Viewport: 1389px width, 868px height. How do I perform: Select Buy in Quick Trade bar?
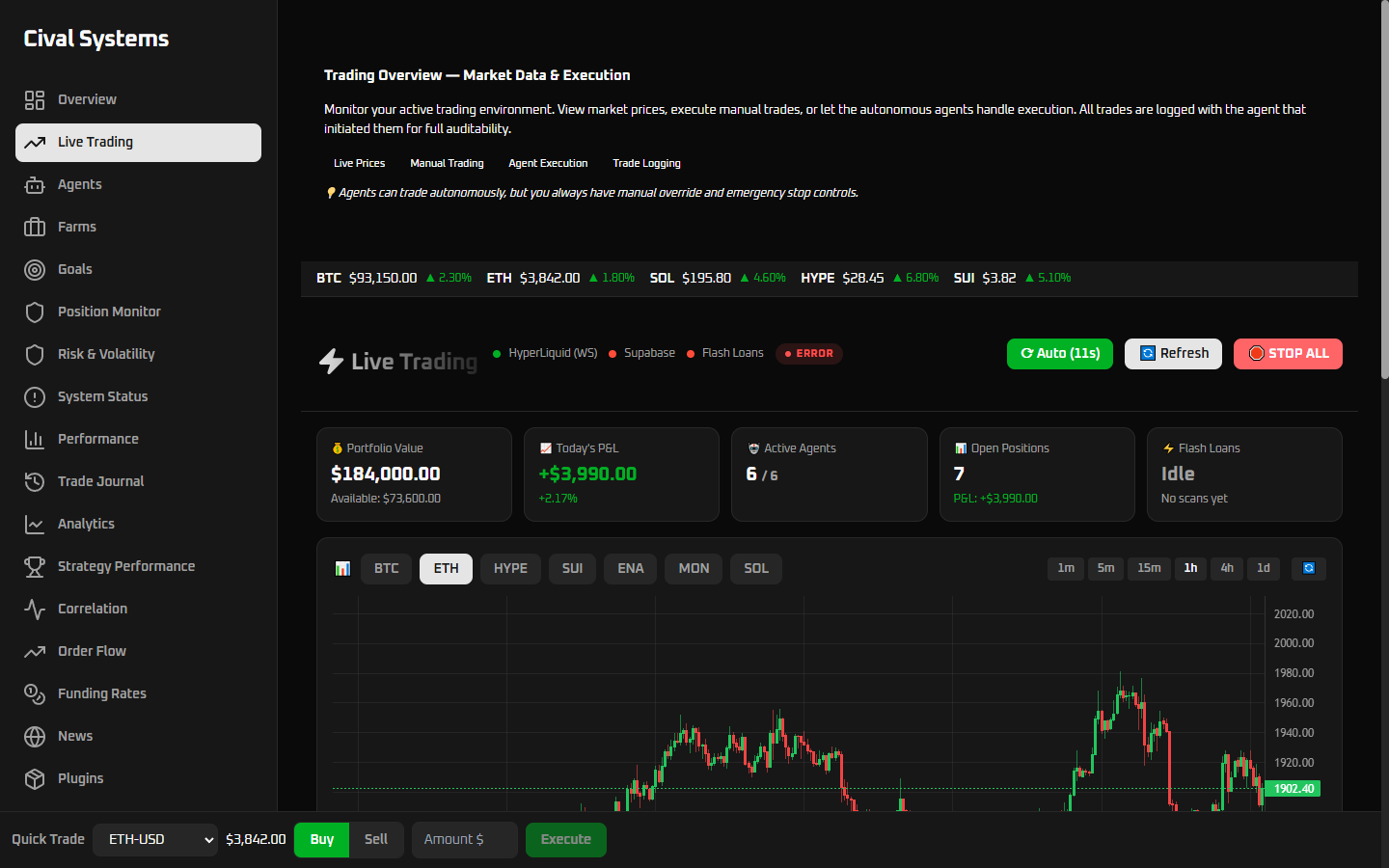(x=322, y=840)
